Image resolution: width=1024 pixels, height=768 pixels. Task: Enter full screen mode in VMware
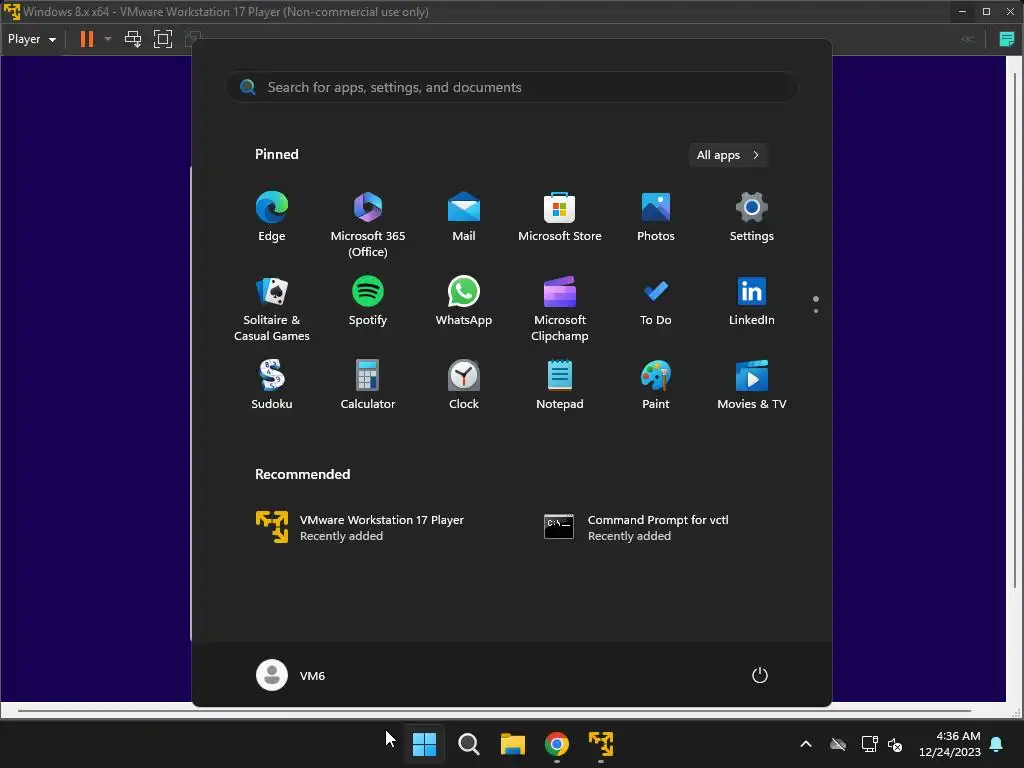coord(163,39)
